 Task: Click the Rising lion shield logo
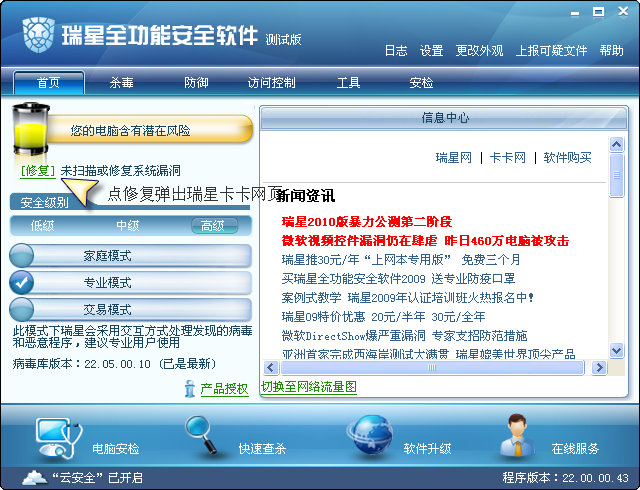(38, 35)
